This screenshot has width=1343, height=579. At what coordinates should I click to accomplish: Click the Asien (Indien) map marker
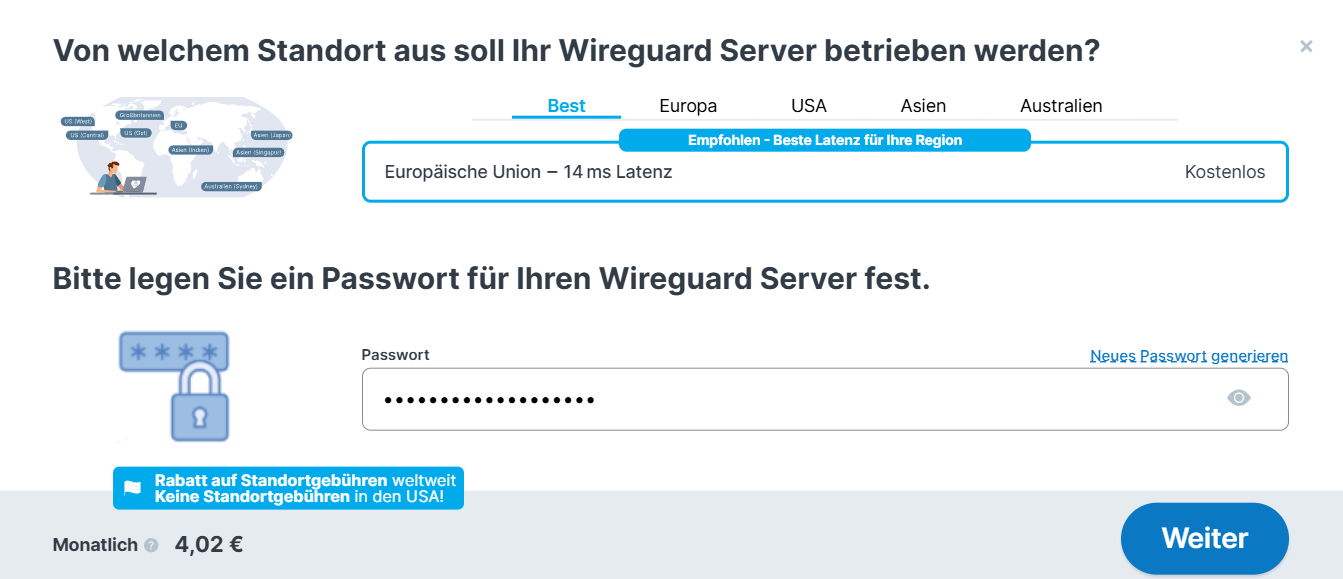[190, 150]
